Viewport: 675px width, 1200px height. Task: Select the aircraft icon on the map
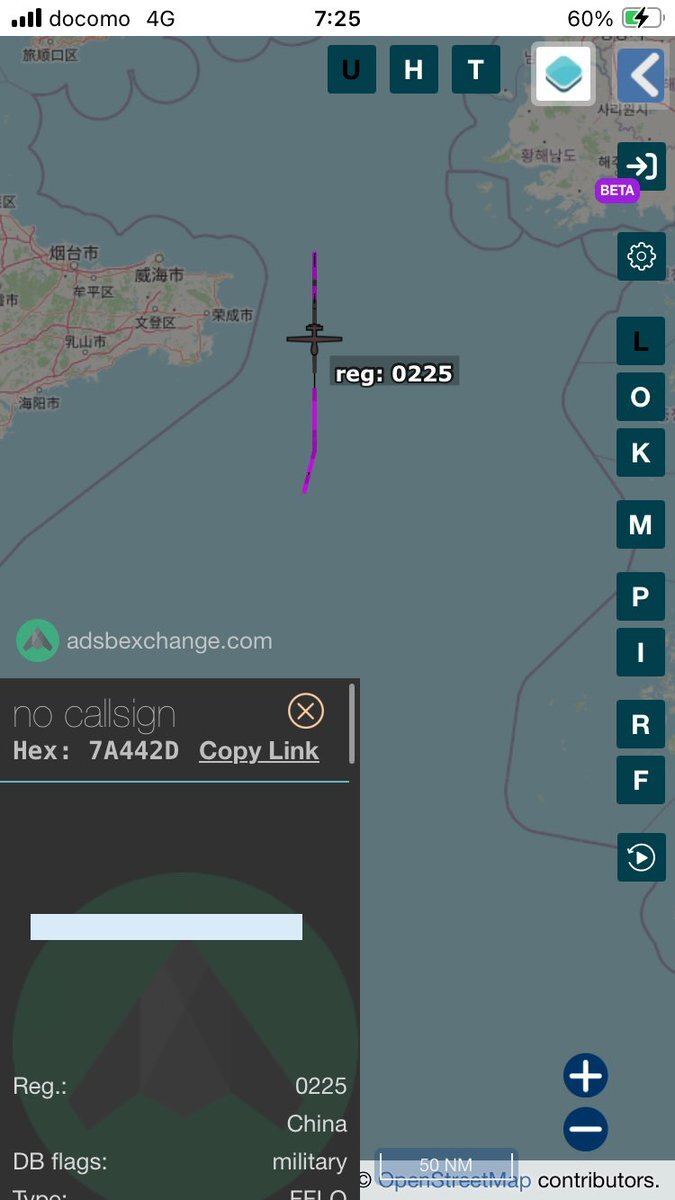coord(314,340)
